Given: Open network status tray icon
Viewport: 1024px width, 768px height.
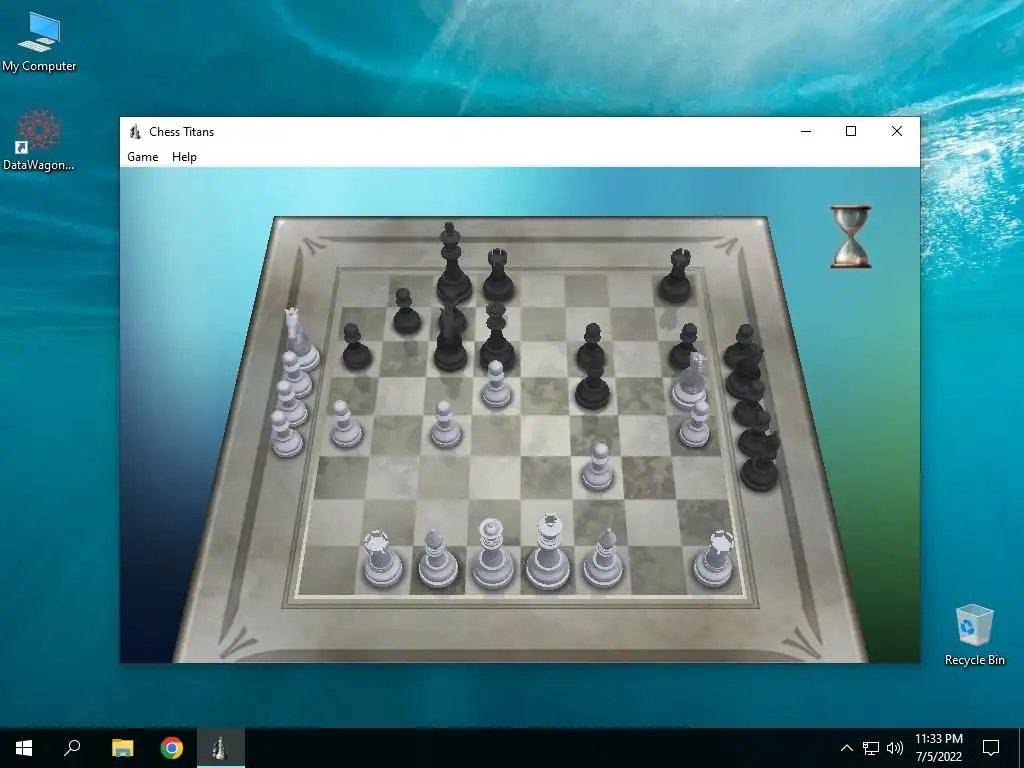Looking at the screenshot, I should pos(871,748).
